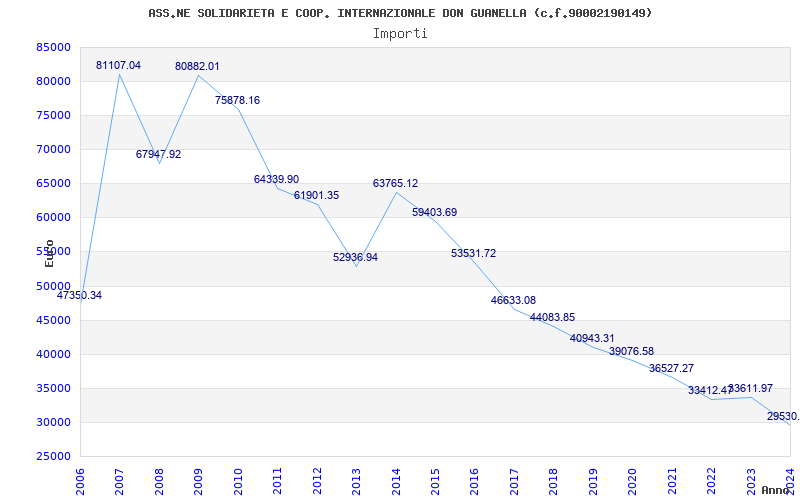Click the y-axis tick 65000
The height and width of the screenshot is (500, 800).
point(54,184)
